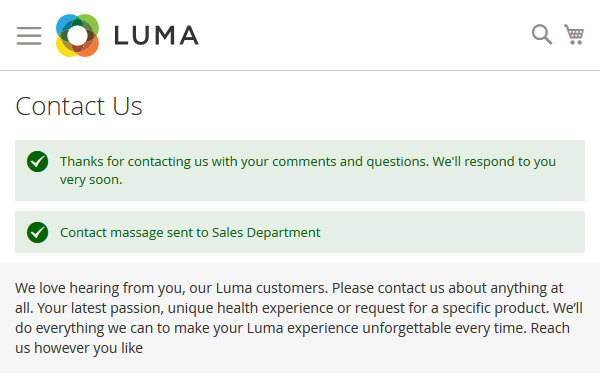
Task: Open the search magnifier icon
Action: [x=542, y=35]
